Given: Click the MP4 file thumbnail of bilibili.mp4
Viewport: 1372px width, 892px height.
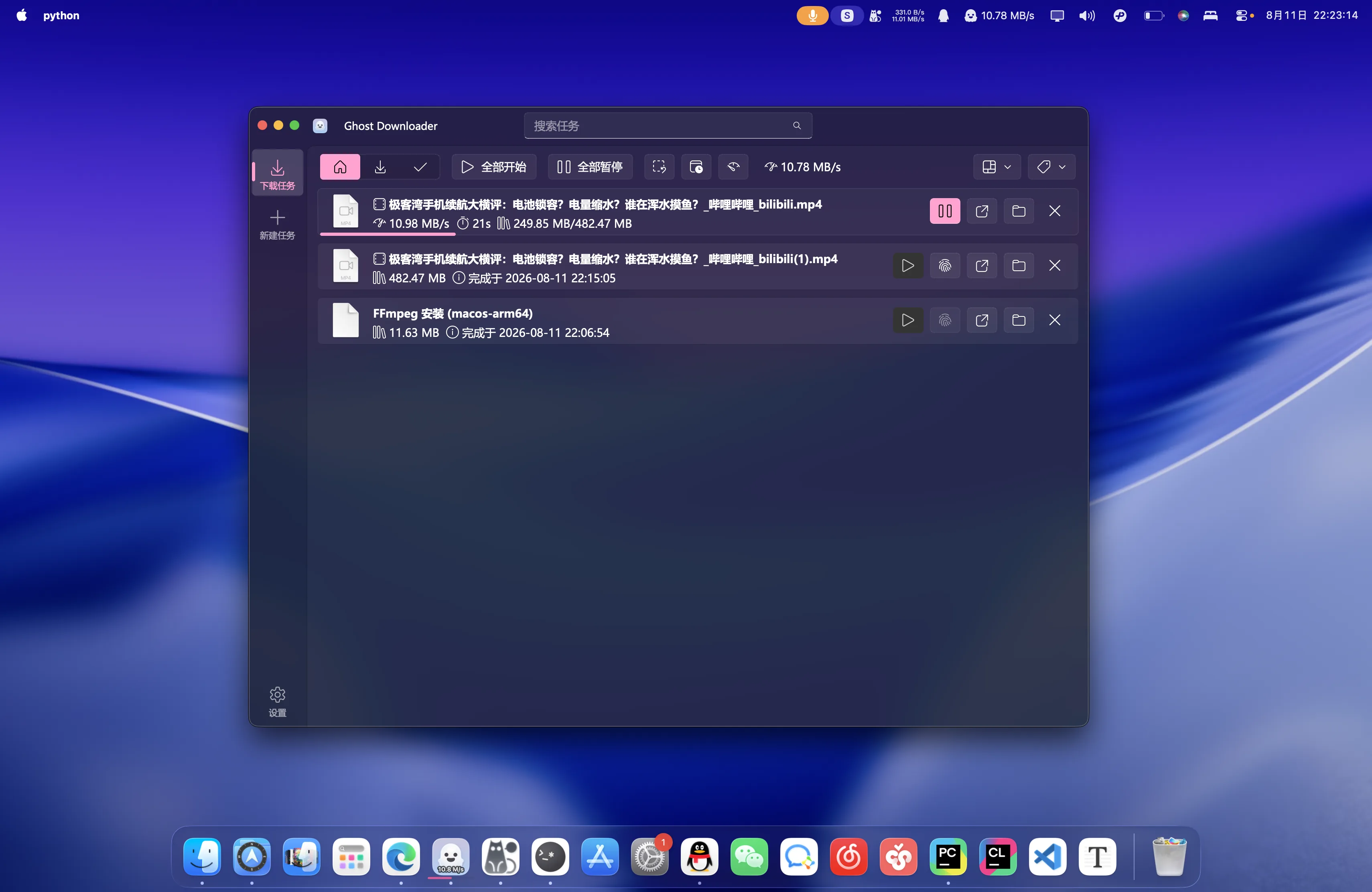Looking at the screenshot, I should [x=346, y=211].
